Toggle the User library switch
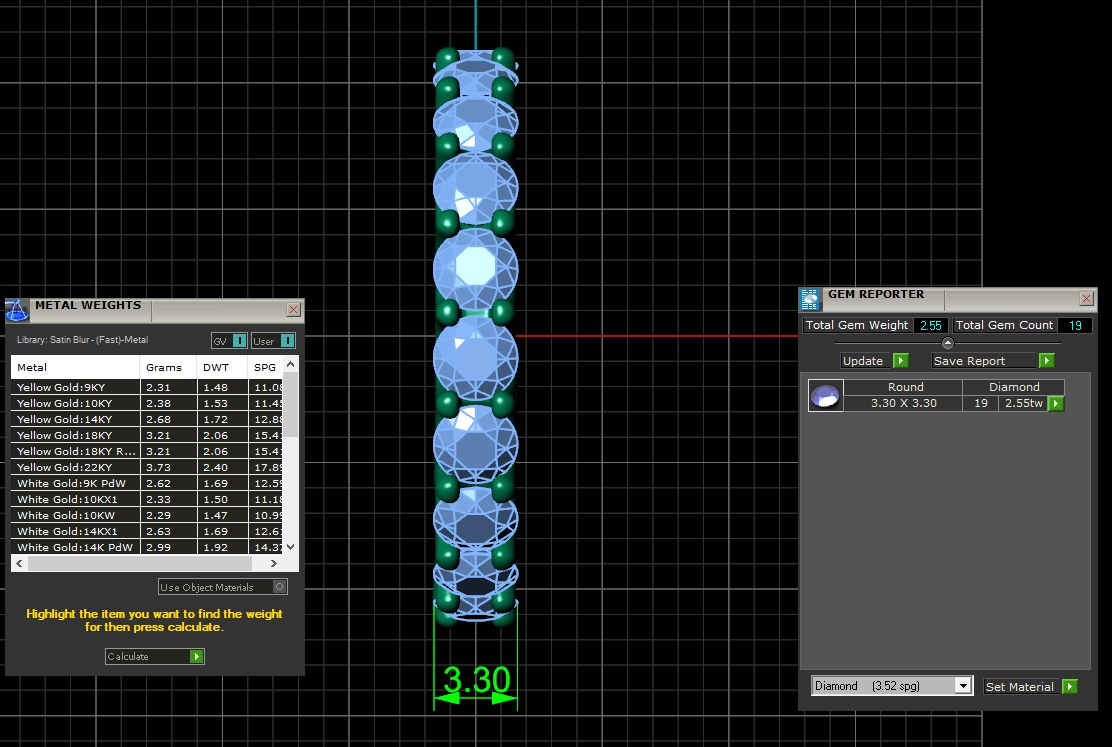Image resolution: width=1112 pixels, height=747 pixels. tap(273, 341)
